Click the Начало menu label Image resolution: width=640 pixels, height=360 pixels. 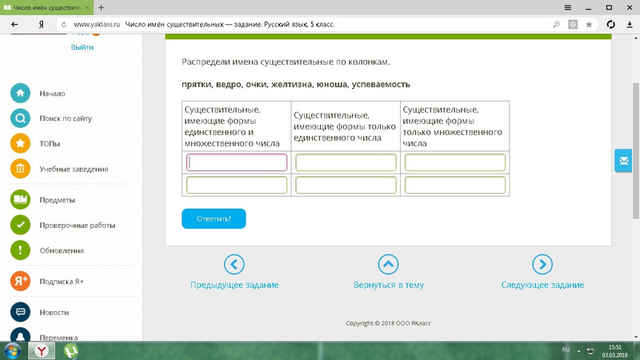coord(52,93)
